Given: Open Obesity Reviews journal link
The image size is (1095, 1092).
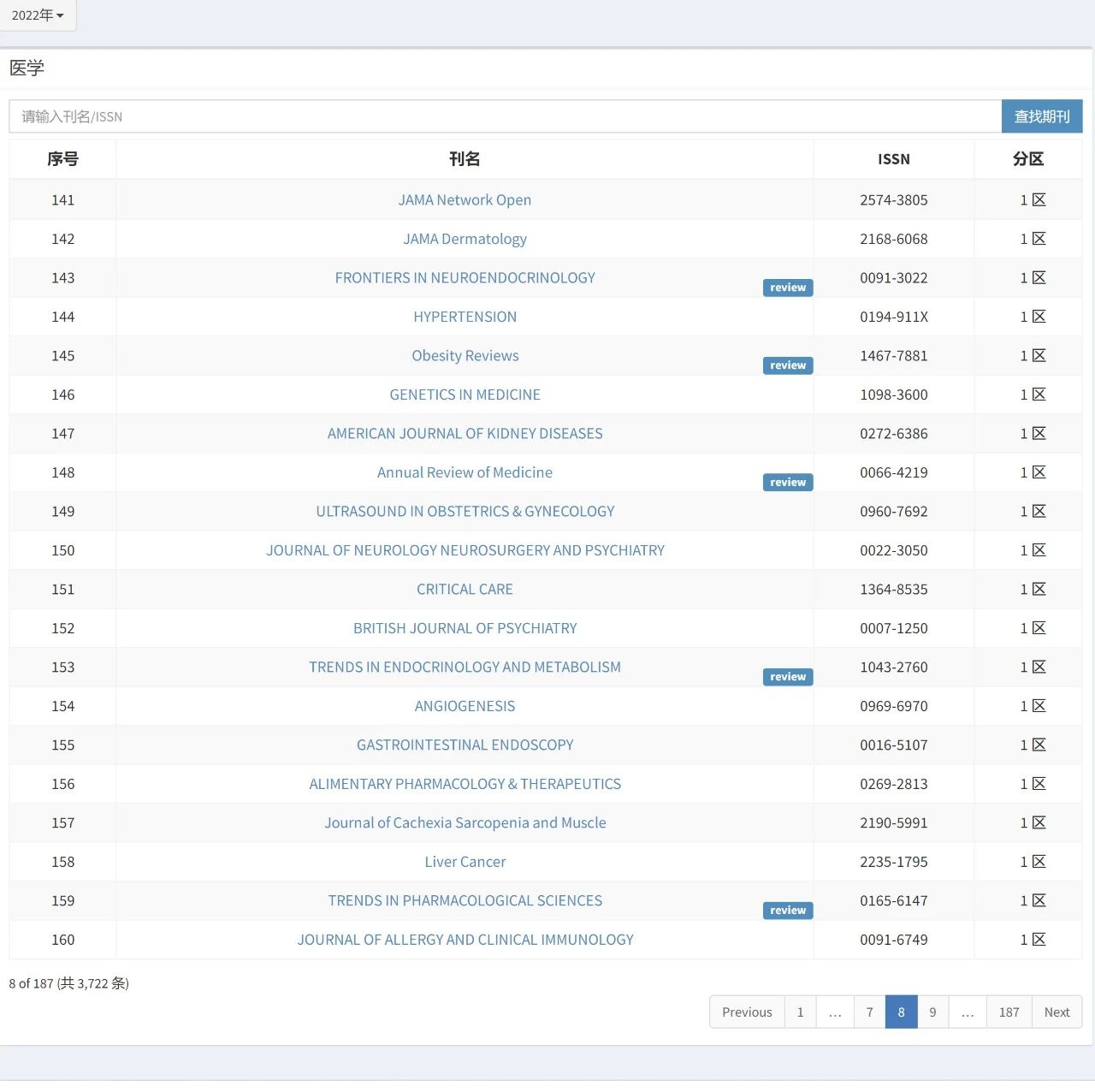Looking at the screenshot, I should 465,356.
